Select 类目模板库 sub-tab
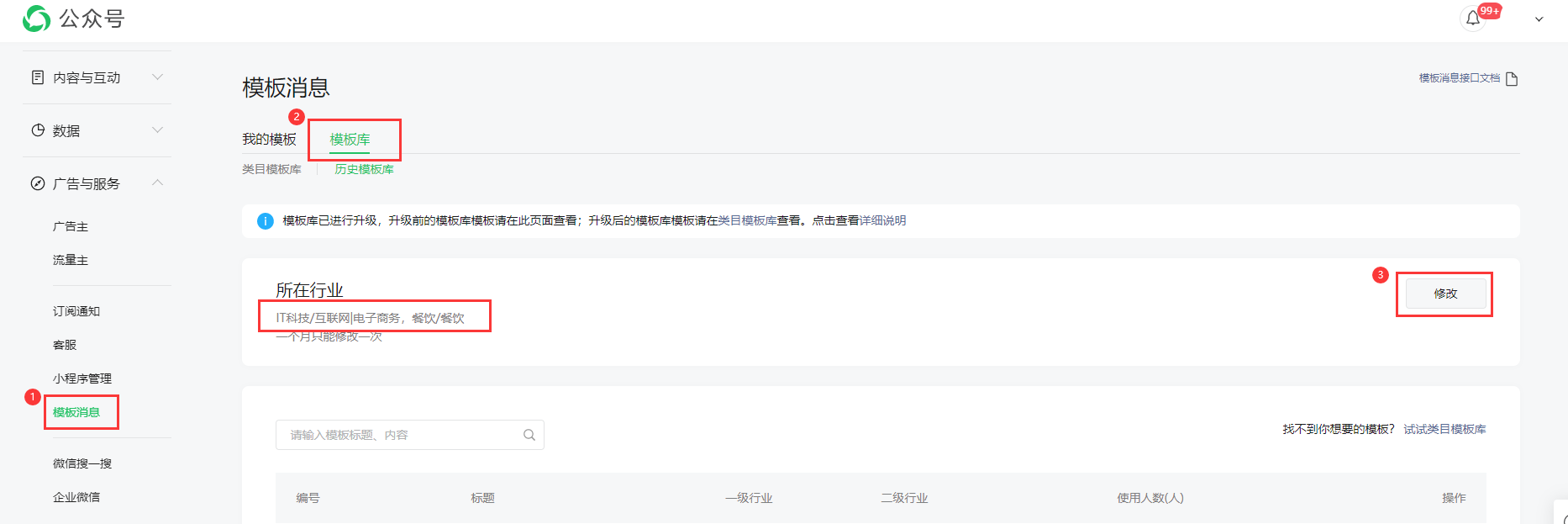Image resolution: width=1568 pixels, height=524 pixels. pos(272,169)
